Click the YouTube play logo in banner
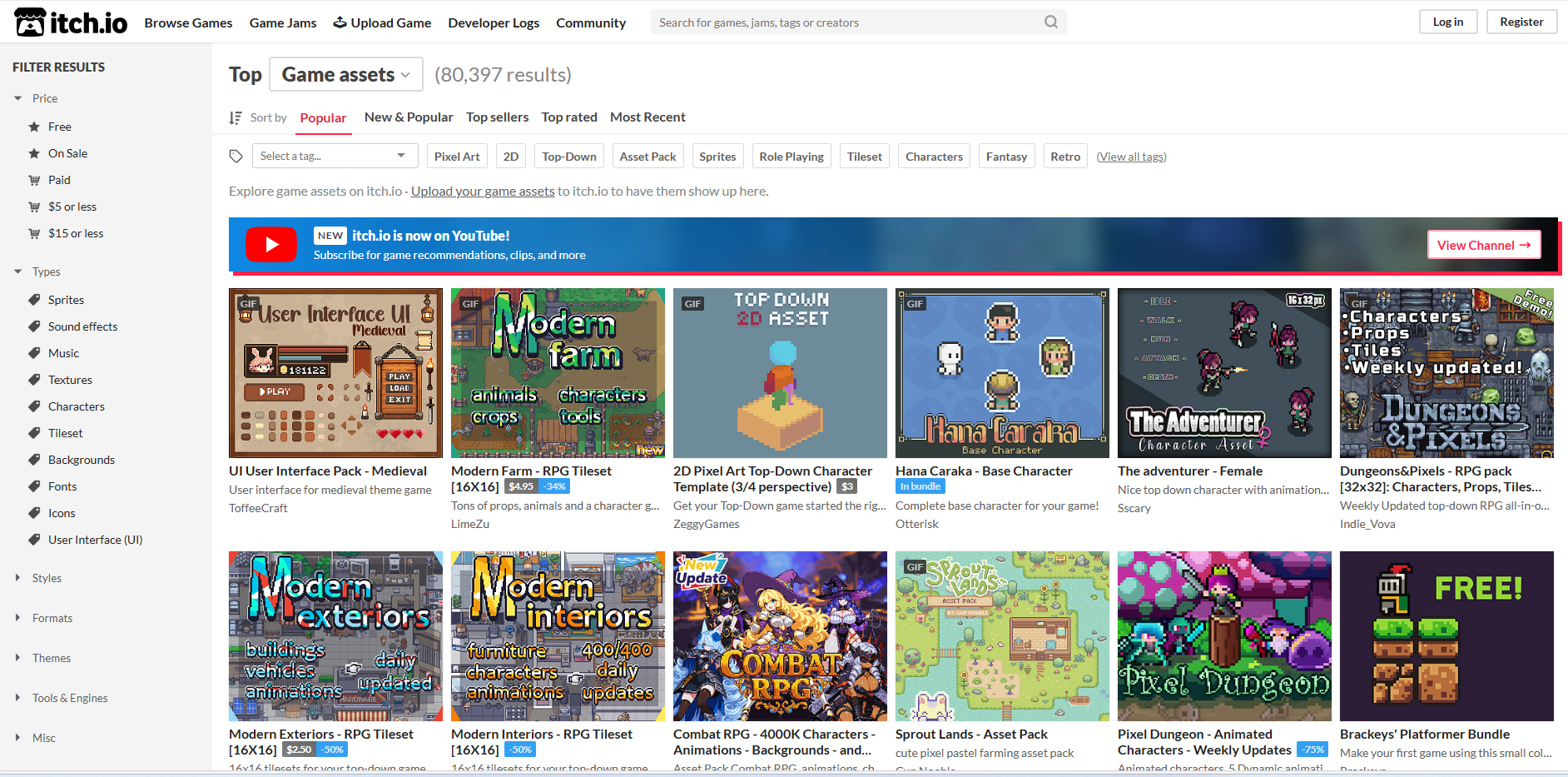Viewport: 1568px width, 777px height. coord(271,245)
